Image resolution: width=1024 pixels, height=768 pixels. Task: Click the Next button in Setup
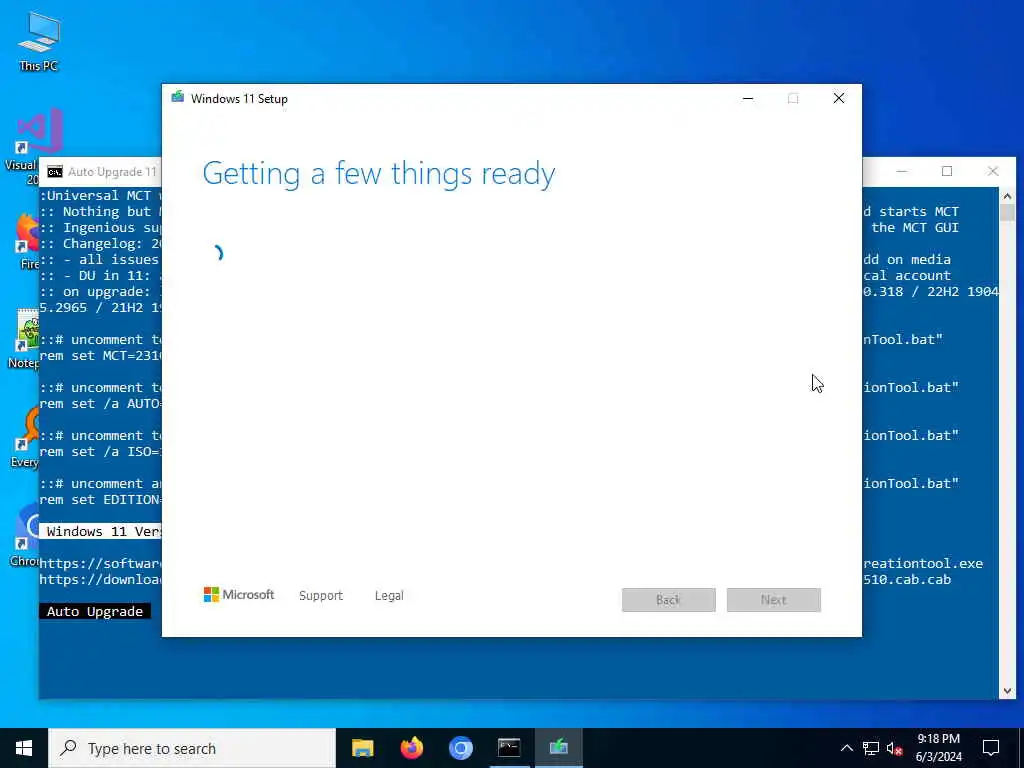(774, 600)
